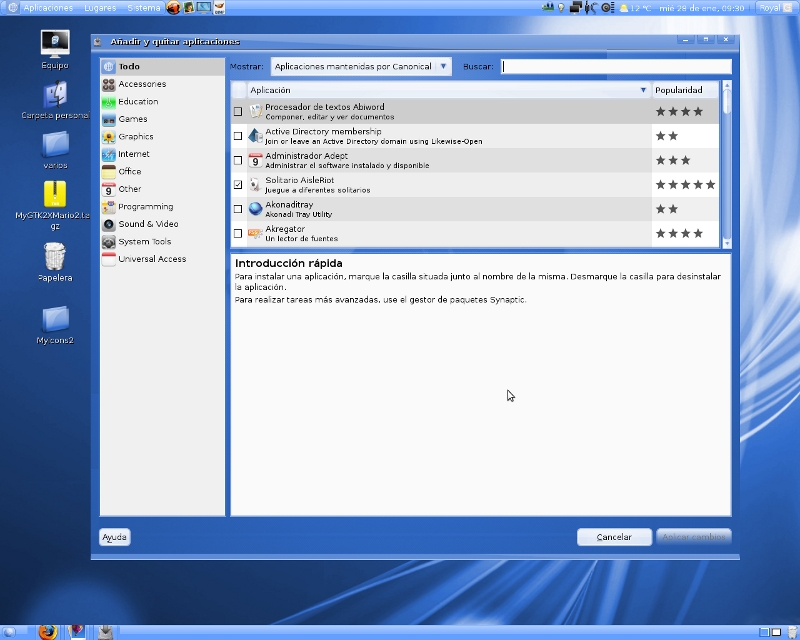Click the application list scrollbar up arrow
Image resolution: width=800 pixels, height=640 pixels.
727,85
